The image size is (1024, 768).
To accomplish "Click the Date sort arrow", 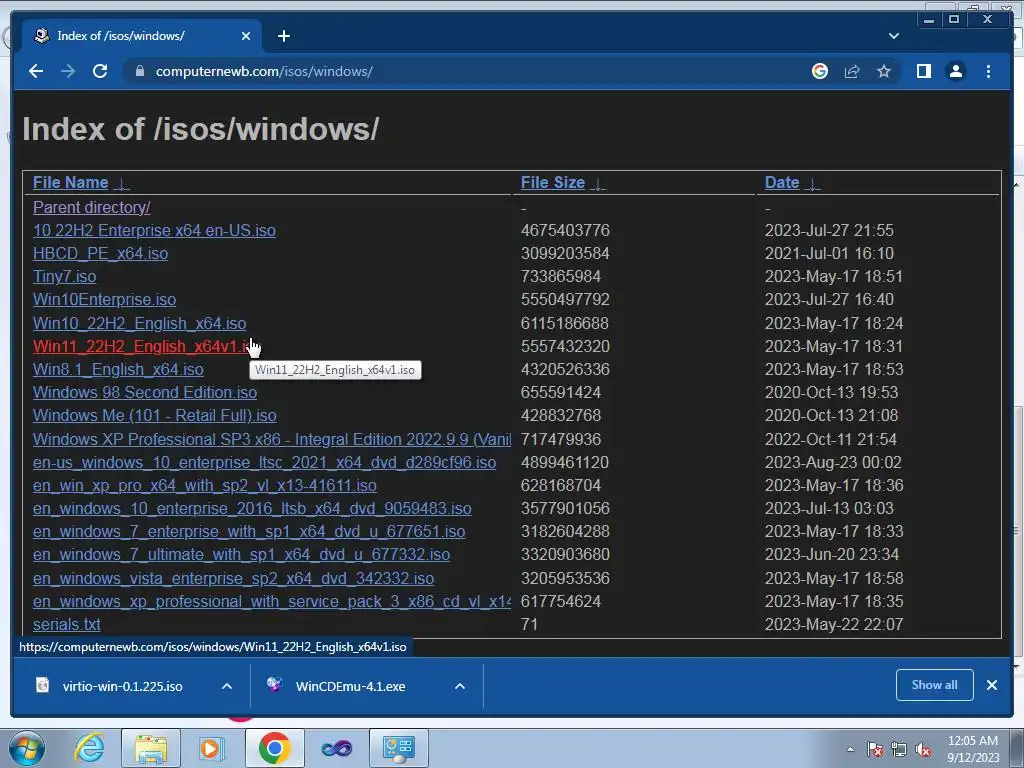I will point(812,184).
